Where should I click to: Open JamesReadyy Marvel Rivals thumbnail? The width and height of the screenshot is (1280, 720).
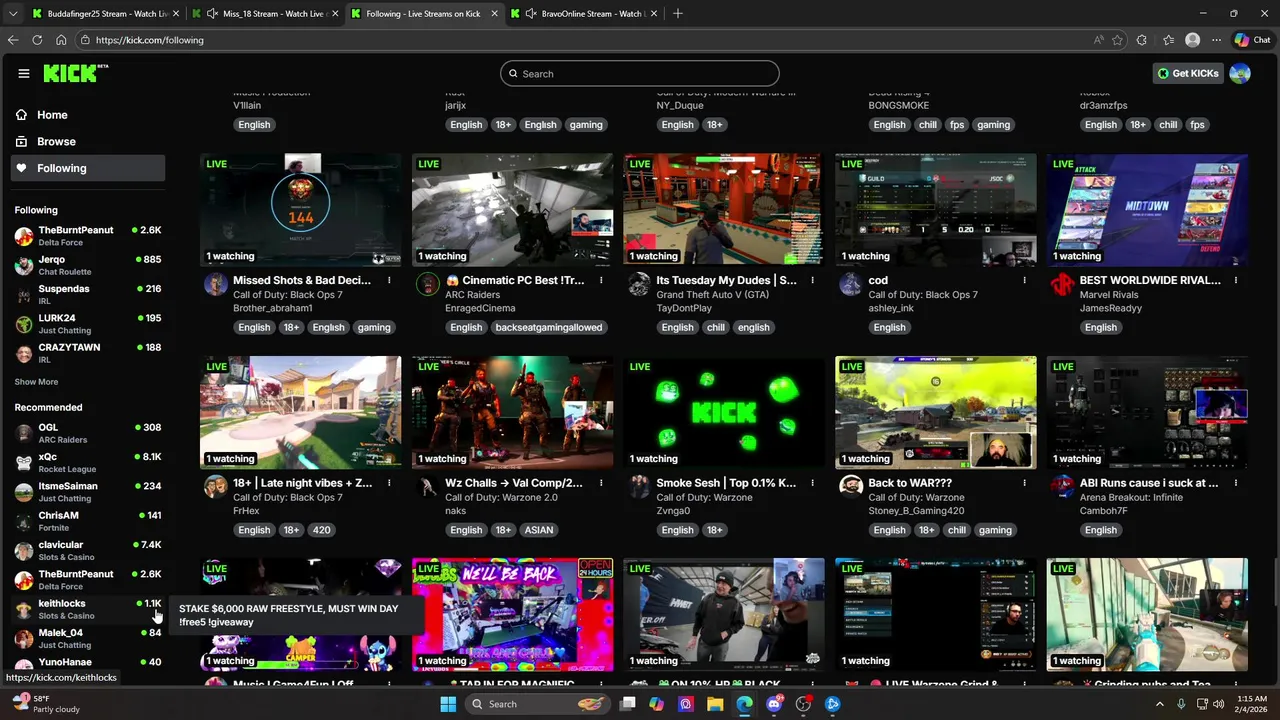click(1147, 210)
